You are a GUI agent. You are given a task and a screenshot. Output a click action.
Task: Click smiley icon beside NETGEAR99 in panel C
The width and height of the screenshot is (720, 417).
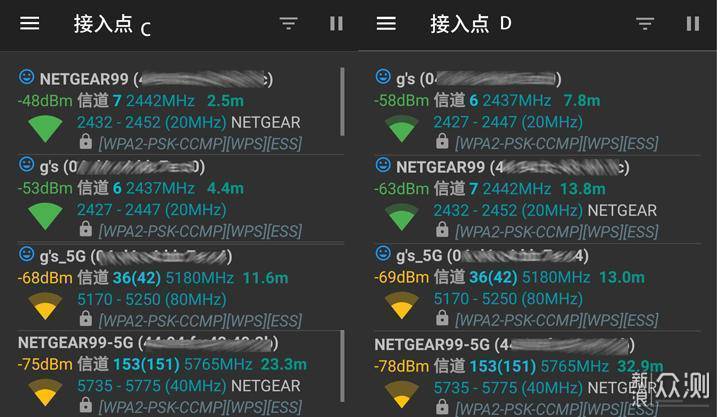point(26,77)
